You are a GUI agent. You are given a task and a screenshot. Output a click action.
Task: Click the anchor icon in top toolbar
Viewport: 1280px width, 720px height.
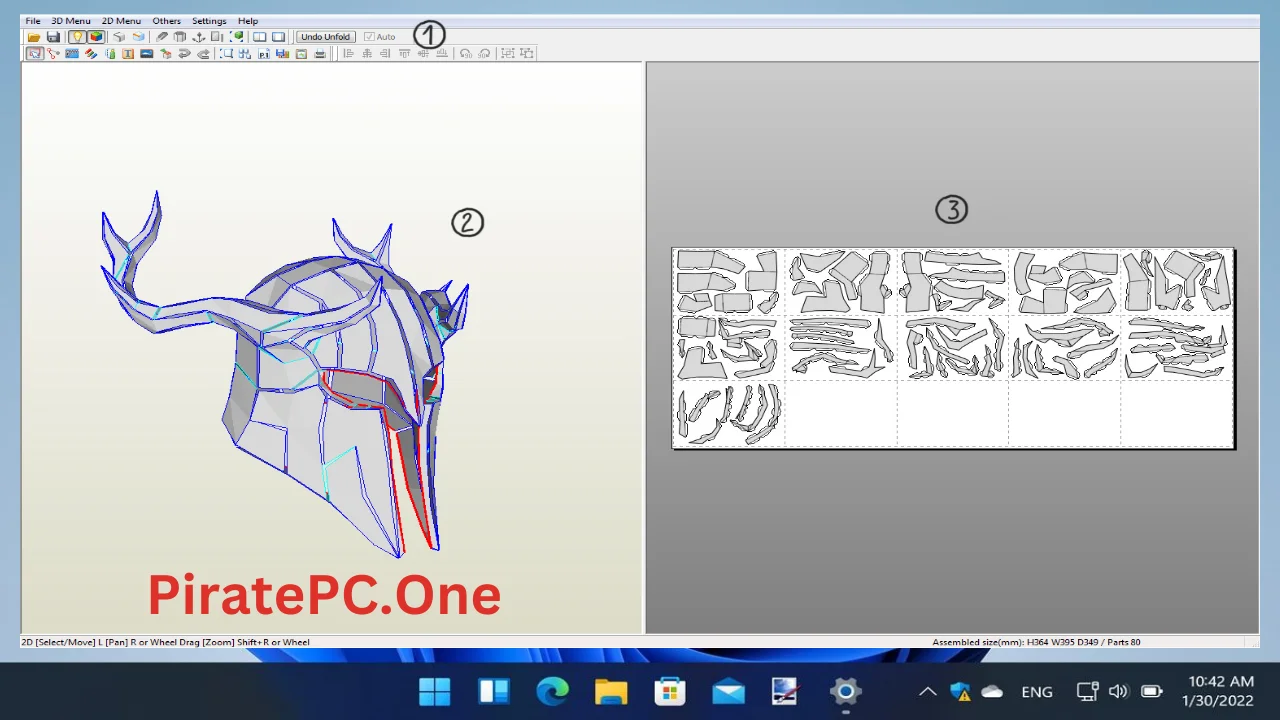(x=199, y=37)
